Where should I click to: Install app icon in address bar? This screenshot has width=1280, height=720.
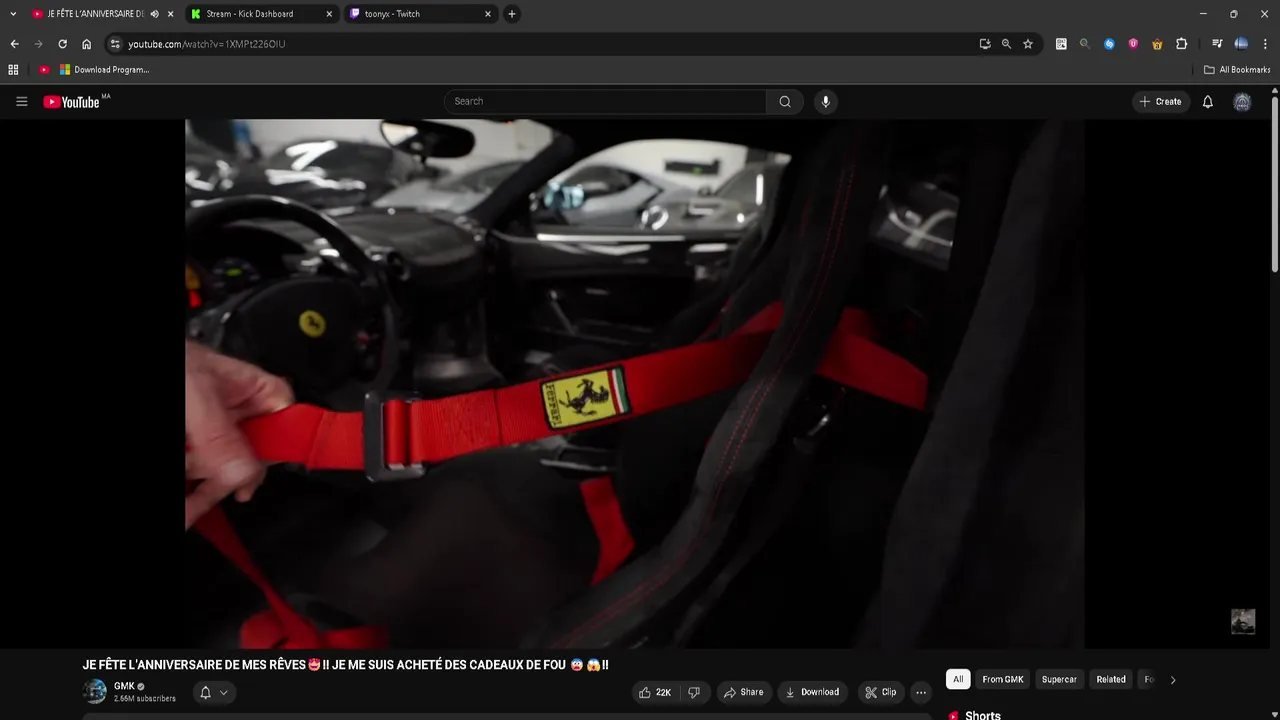[x=985, y=44]
